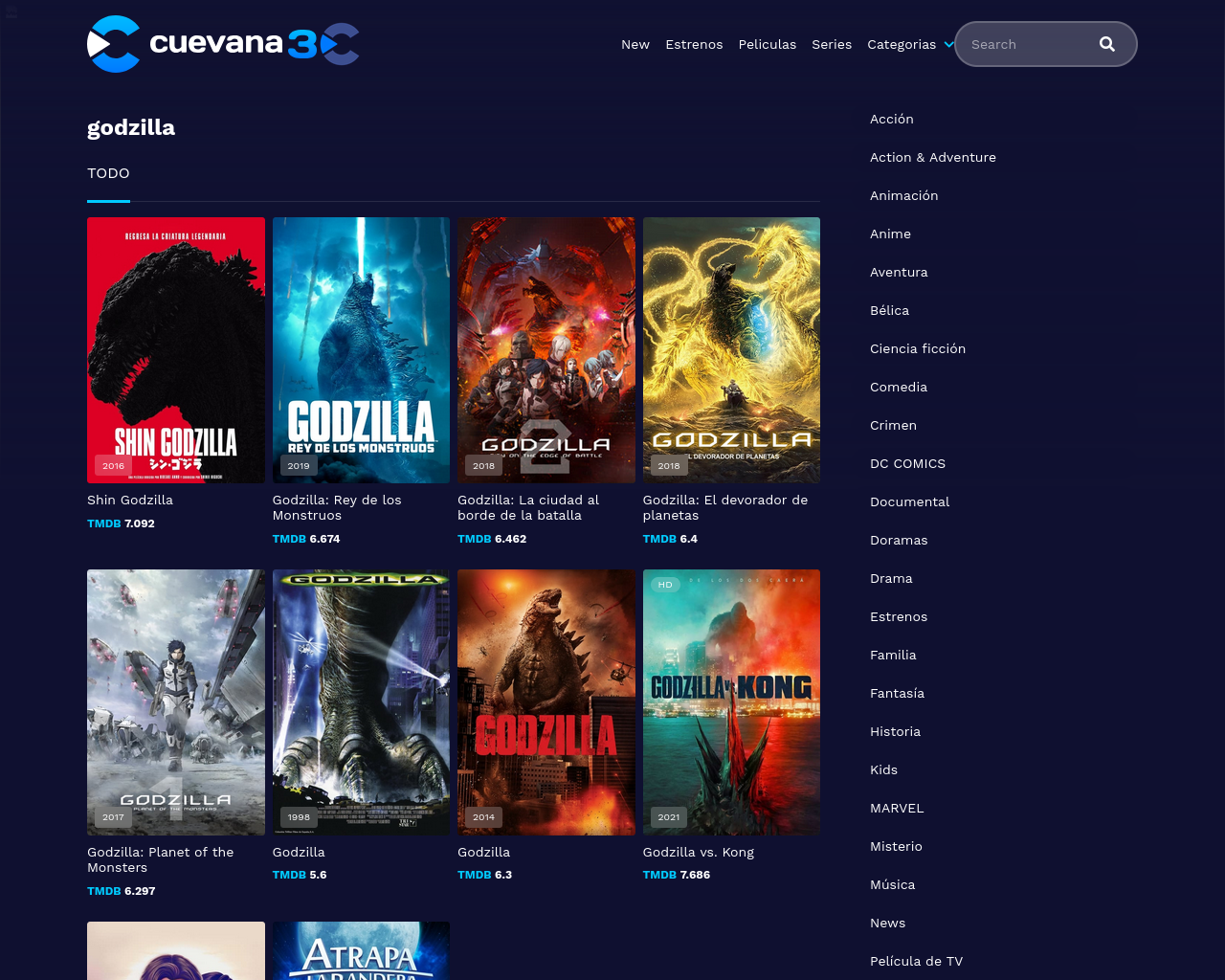Click the Godzilla: El devorador de planetas title
Viewport: 1225px width, 980px height.
coord(725,507)
